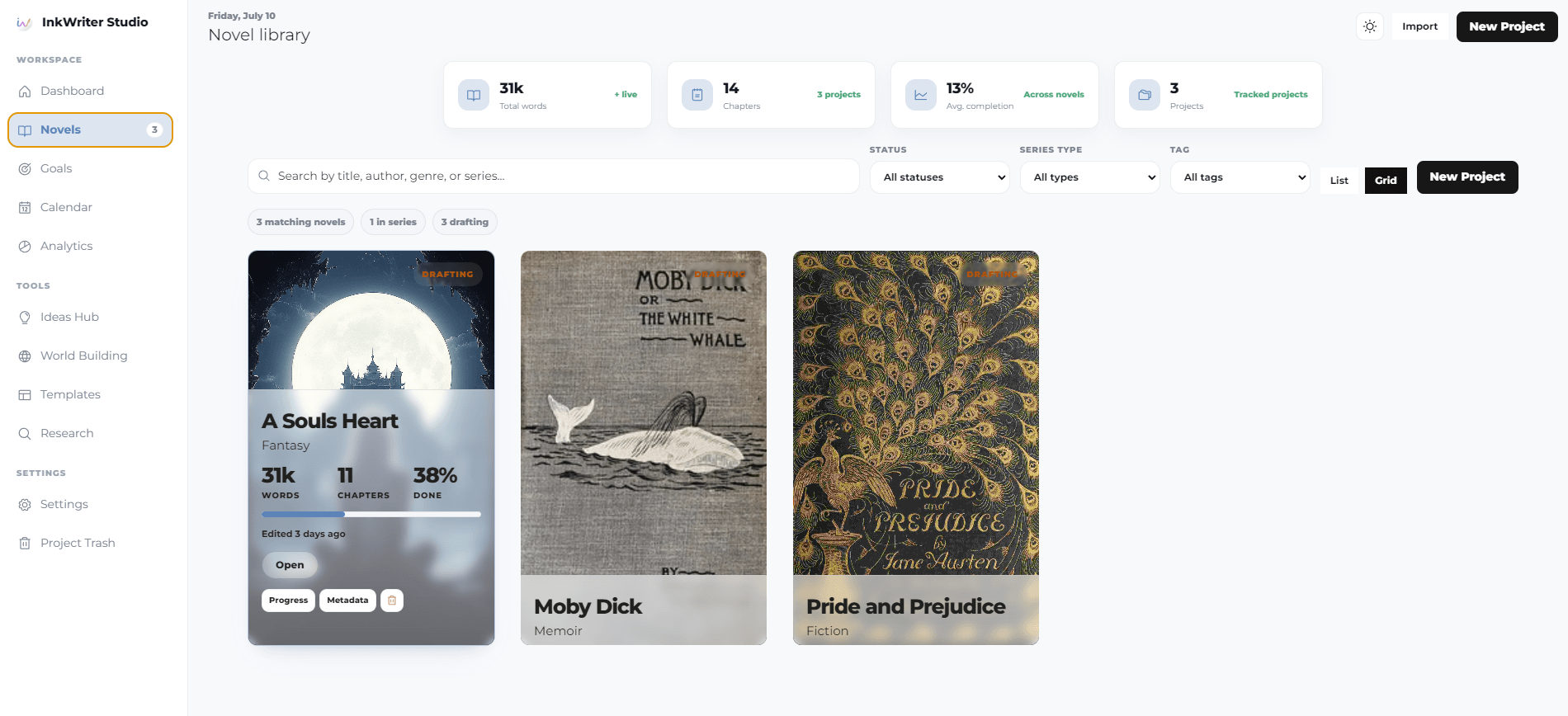The height and width of the screenshot is (716, 1568).
Task: Open Research from the sidebar
Action: pos(90,434)
